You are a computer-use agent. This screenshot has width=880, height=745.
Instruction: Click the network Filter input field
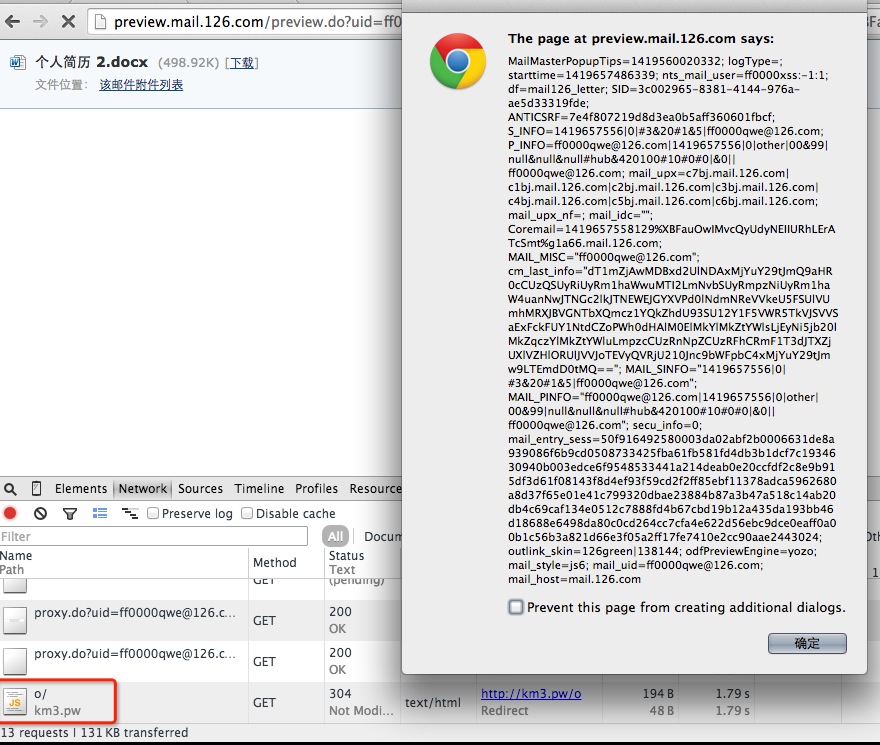click(x=154, y=536)
